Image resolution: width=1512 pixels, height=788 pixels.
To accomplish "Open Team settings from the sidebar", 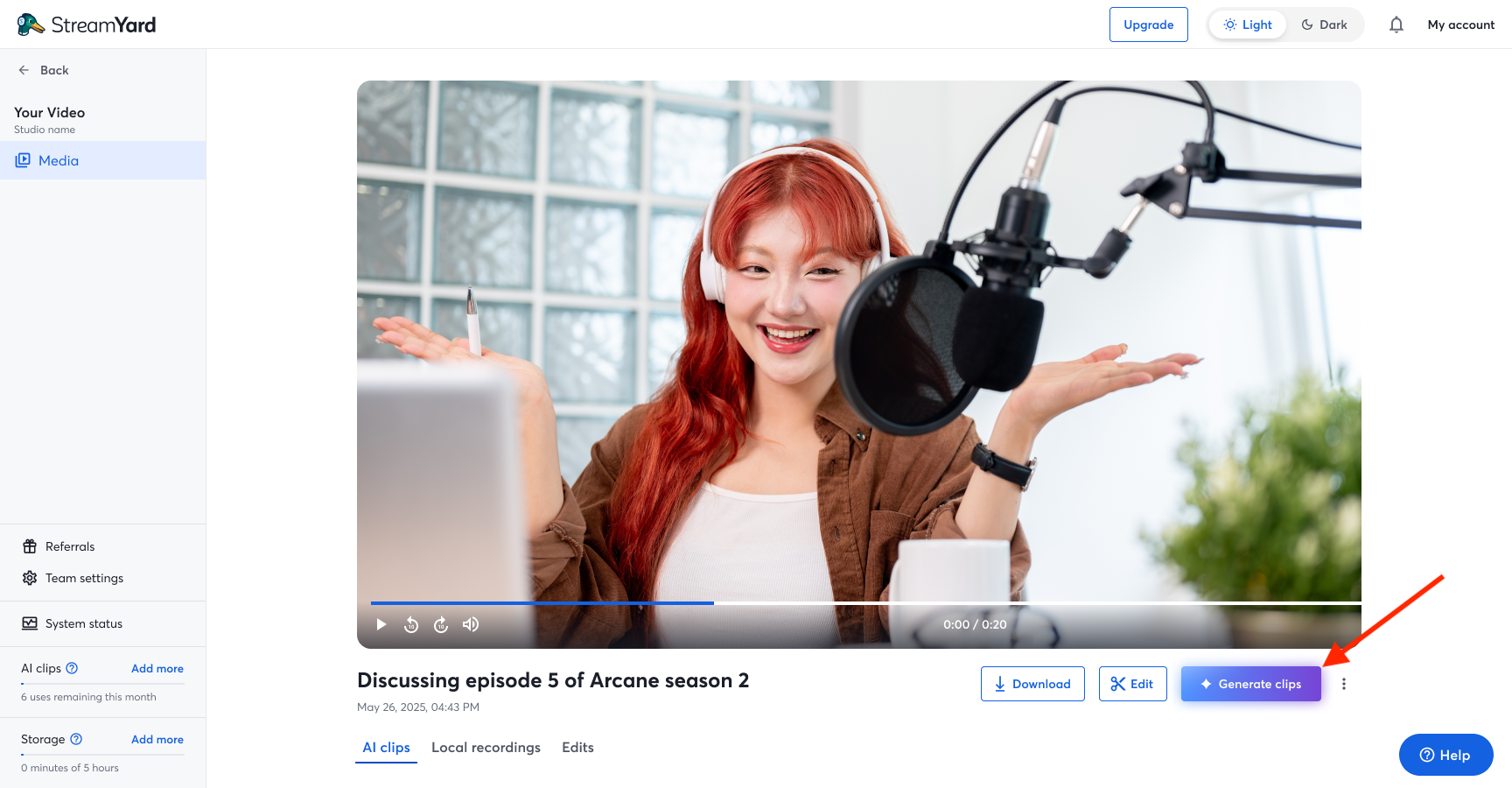I will (84, 578).
